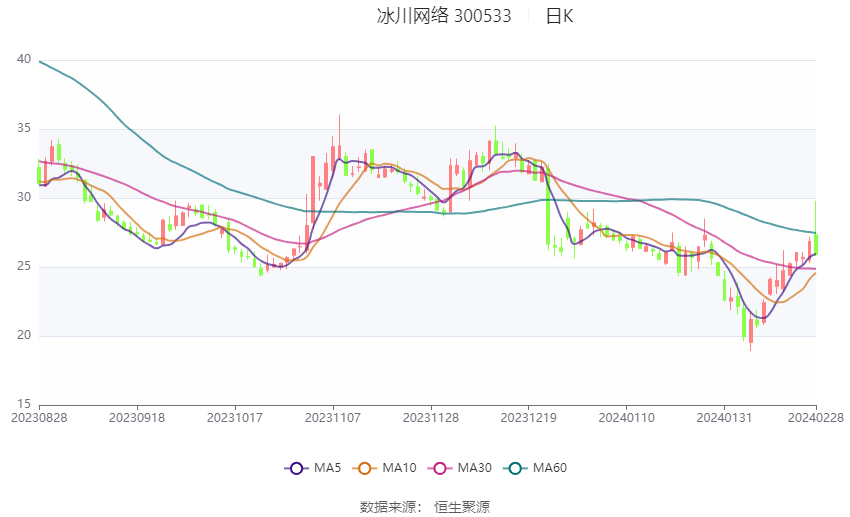Toggle the MA10 legend series
Viewport: 850px width, 517px height.
[x=384, y=468]
